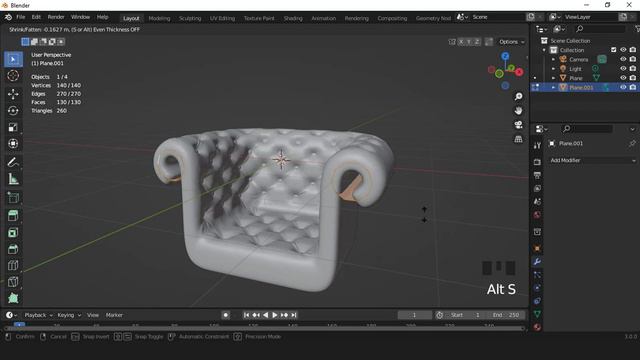
Task: Disable Plane.001 in renders
Action: point(633,87)
